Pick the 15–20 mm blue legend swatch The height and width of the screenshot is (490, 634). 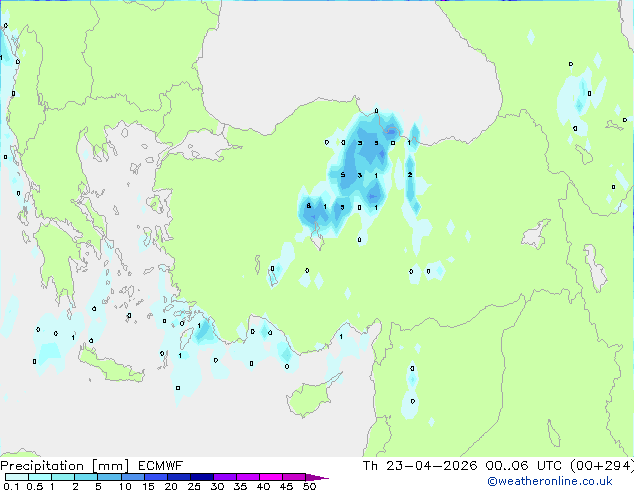pyautogui.click(x=155, y=477)
